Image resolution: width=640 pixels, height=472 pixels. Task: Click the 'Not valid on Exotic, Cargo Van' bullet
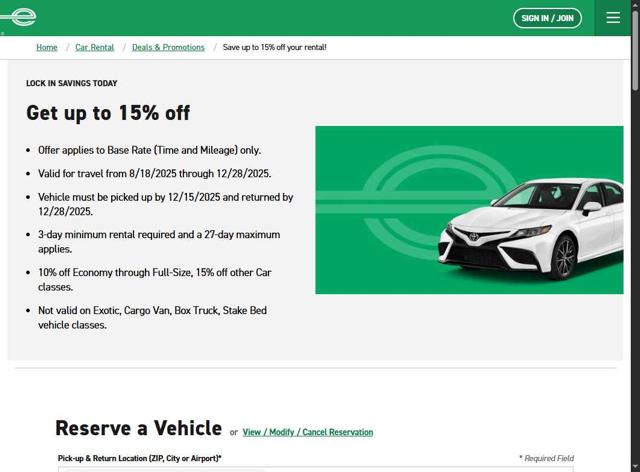152,318
